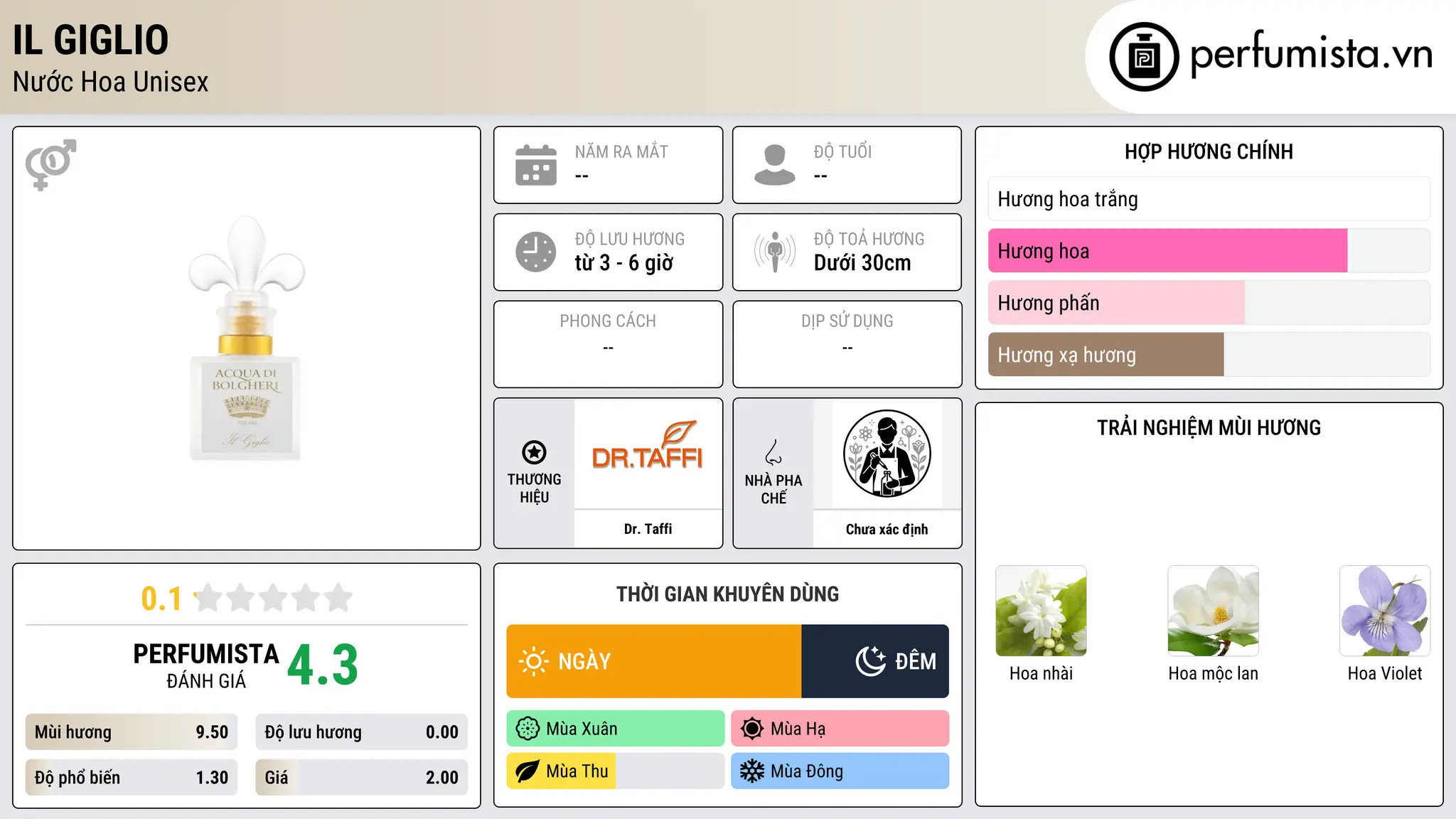Click the Giá 2.00 score bar
1456x819 pixels.
361,778
